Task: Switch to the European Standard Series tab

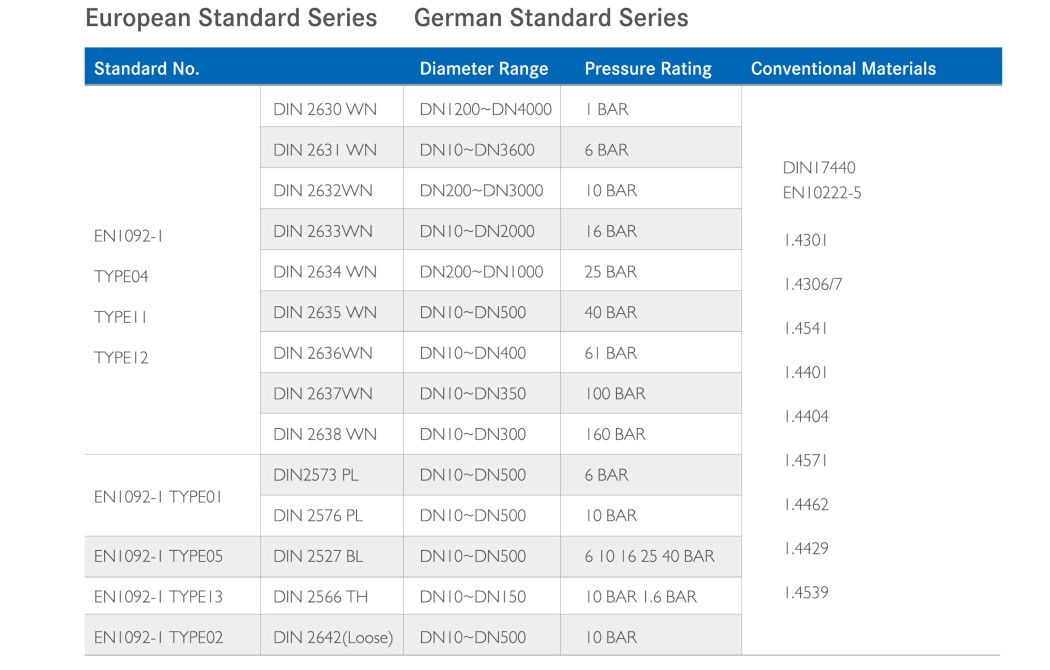Action: coord(231,18)
